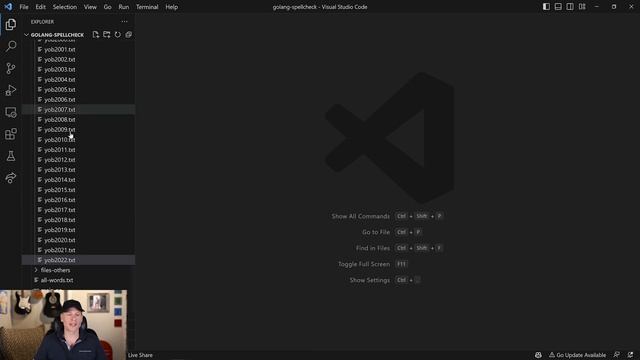
Task: Click the Copilot icon in status bar
Action: point(538,355)
